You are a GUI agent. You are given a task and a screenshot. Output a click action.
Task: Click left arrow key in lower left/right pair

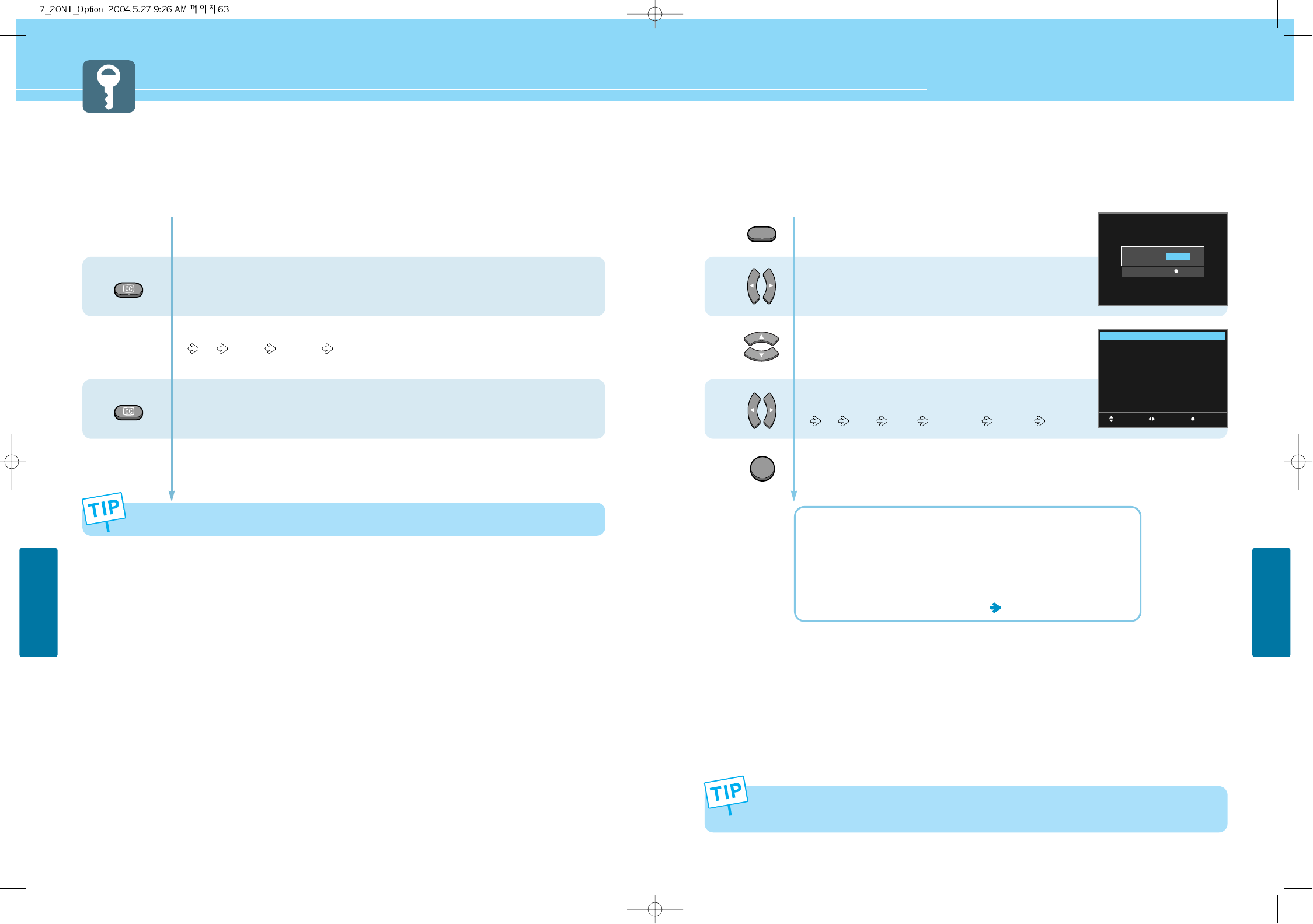pyautogui.click(x=754, y=410)
